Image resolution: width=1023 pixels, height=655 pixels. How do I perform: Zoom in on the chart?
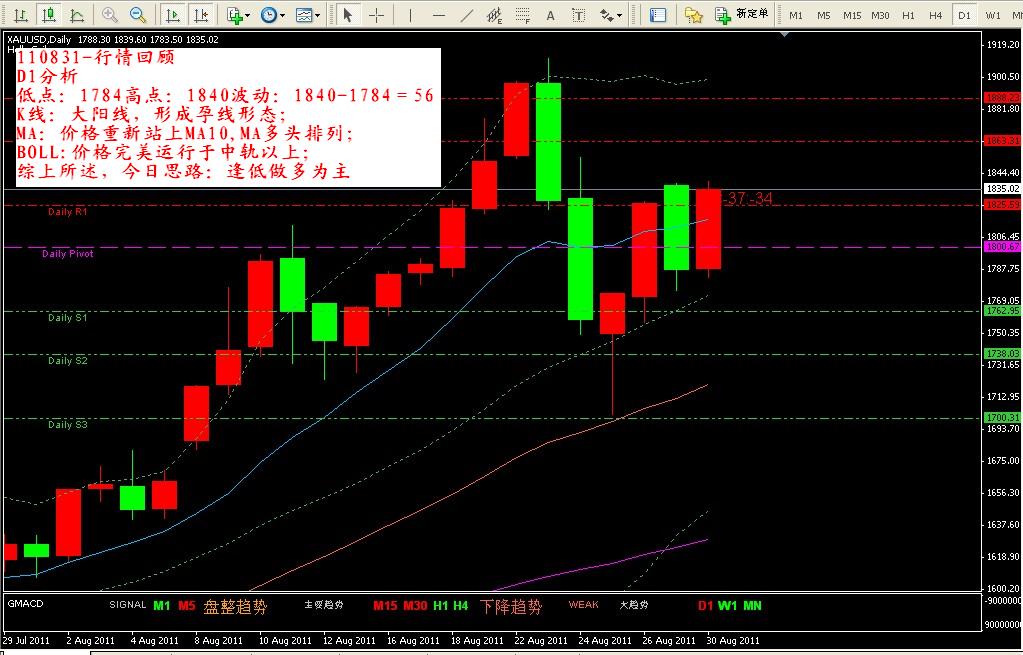(110, 15)
